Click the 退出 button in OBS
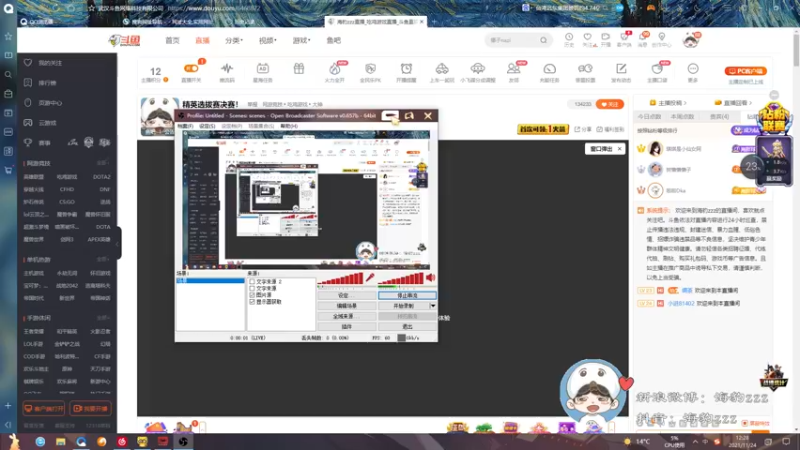Screen dimensions: 800x450 (407, 327)
